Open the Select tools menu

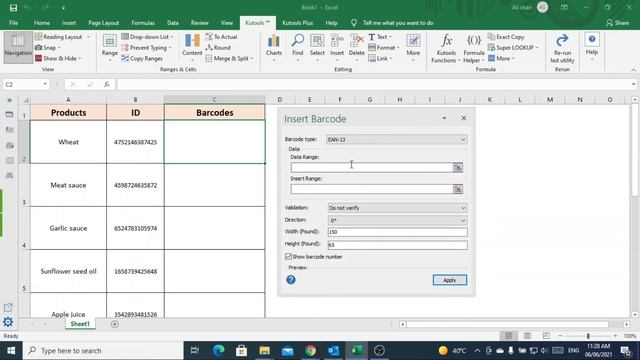coord(317,47)
